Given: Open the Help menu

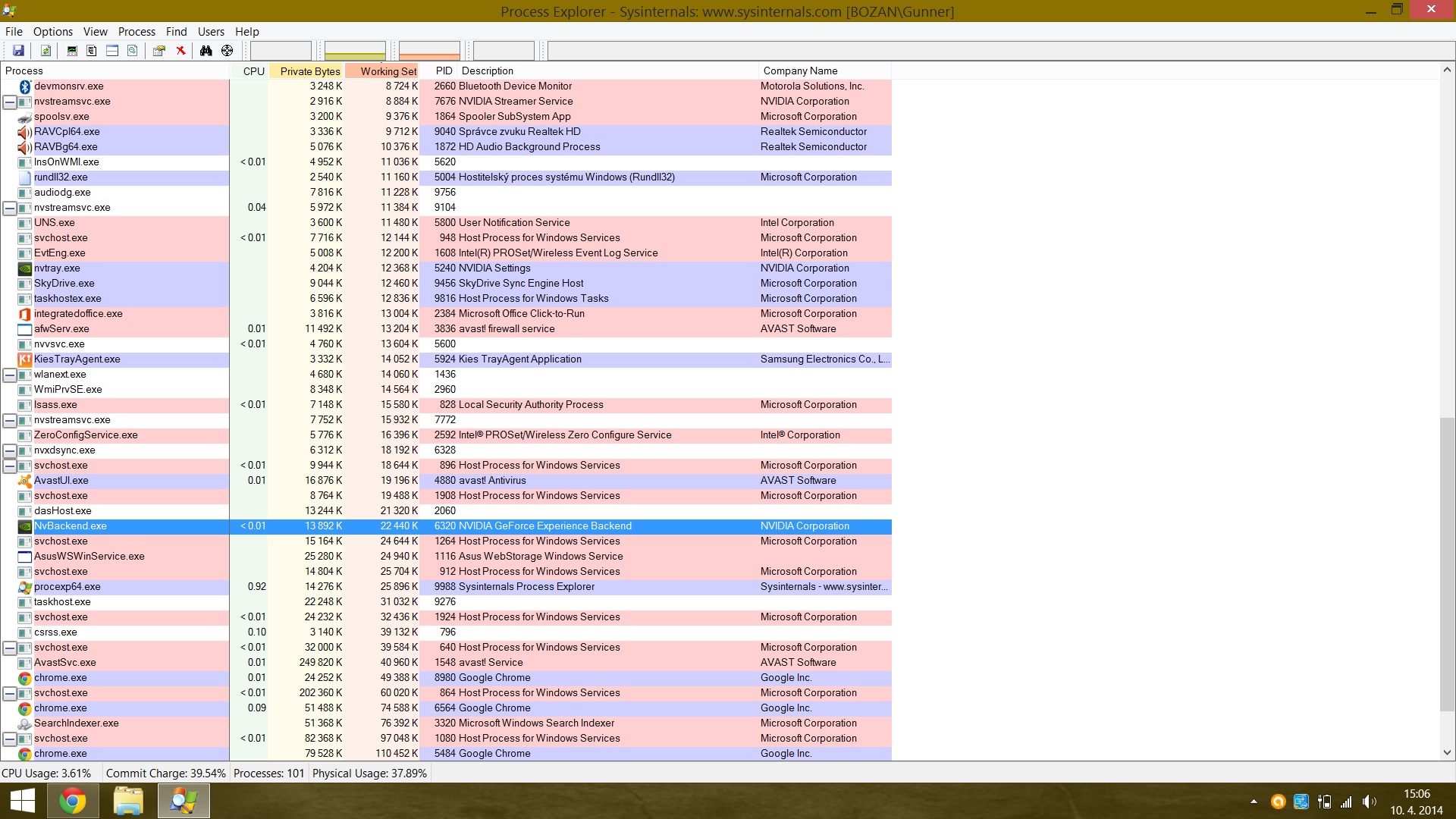Looking at the screenshot, I should pyautogui.click(x=246, y=32).
